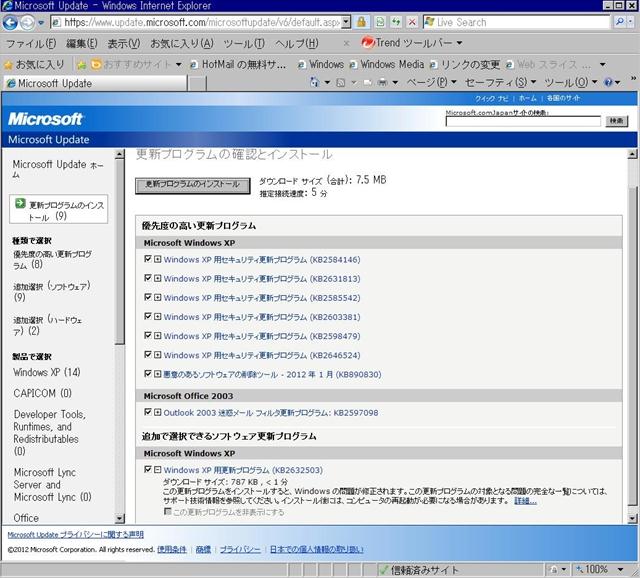
Task: Click the 更新プログラムのインストール button
Action: 193,185
